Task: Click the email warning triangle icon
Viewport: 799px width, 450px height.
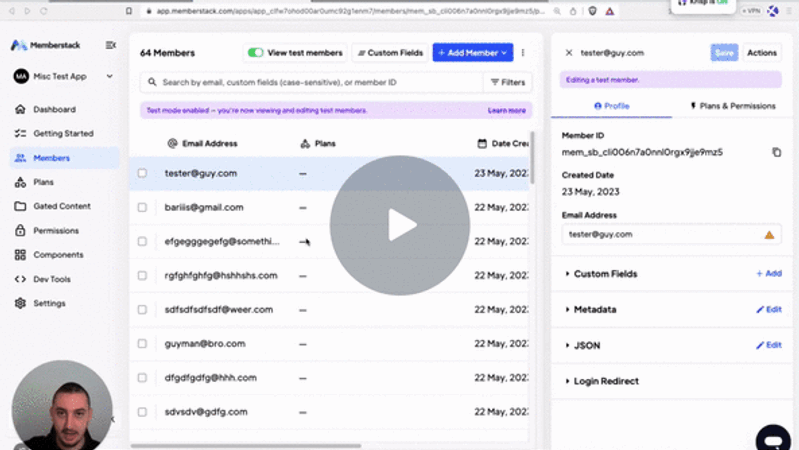Action: click(769, 235)
